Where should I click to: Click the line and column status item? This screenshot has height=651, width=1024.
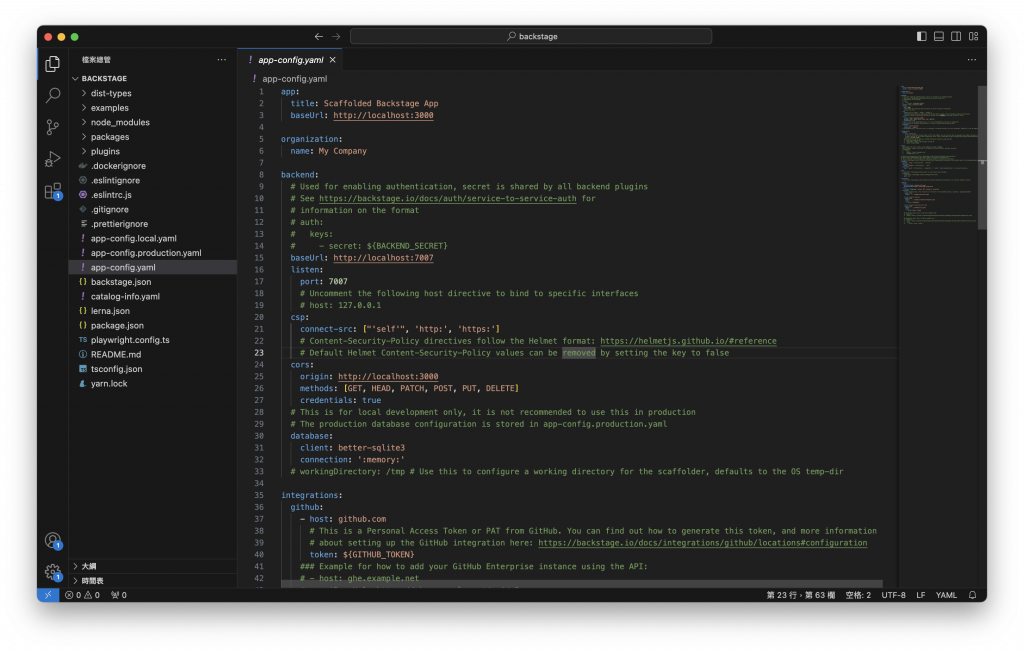(801, 595)
